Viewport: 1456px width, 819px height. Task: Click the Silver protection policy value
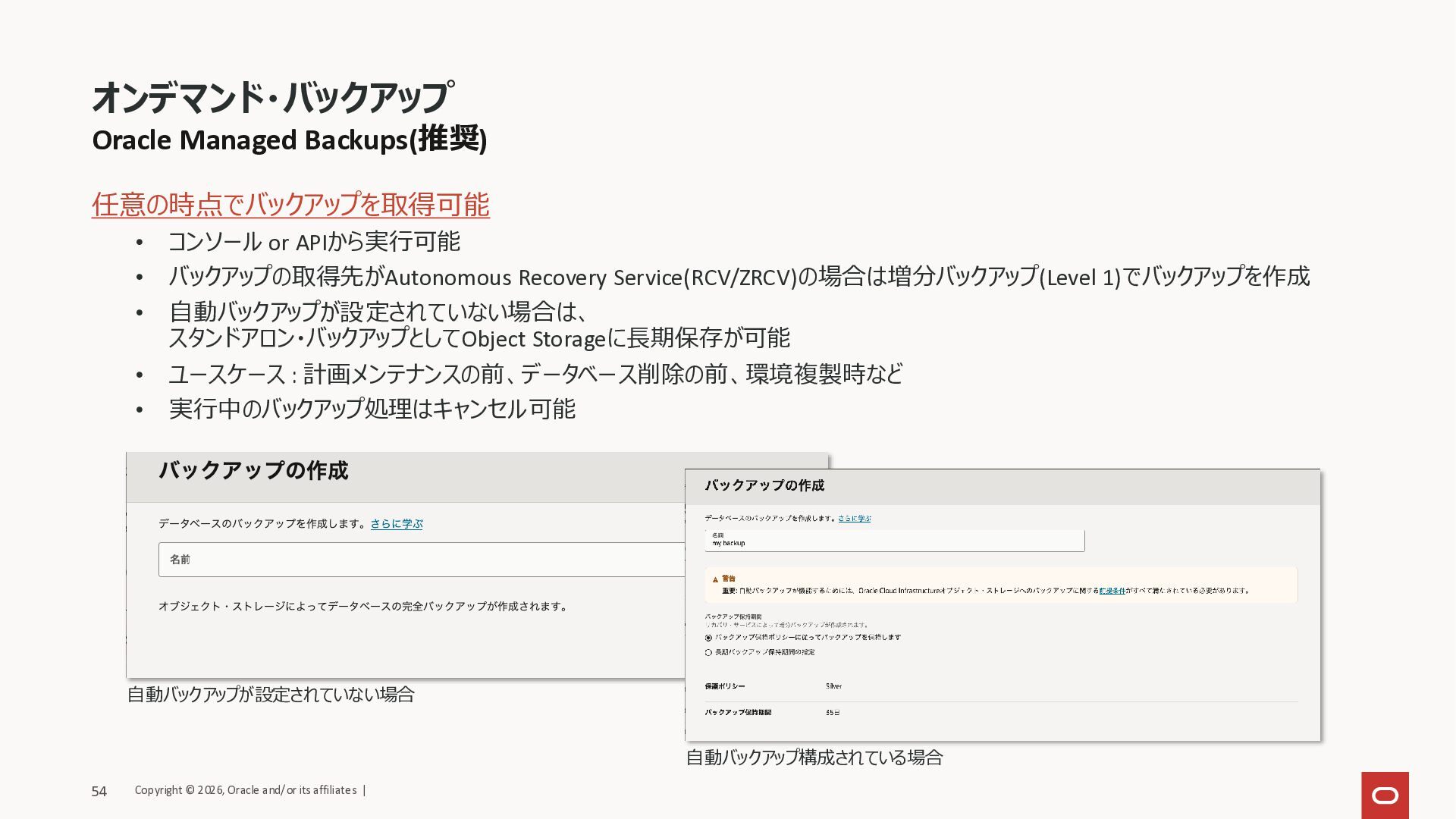click(x=833, y=686)
